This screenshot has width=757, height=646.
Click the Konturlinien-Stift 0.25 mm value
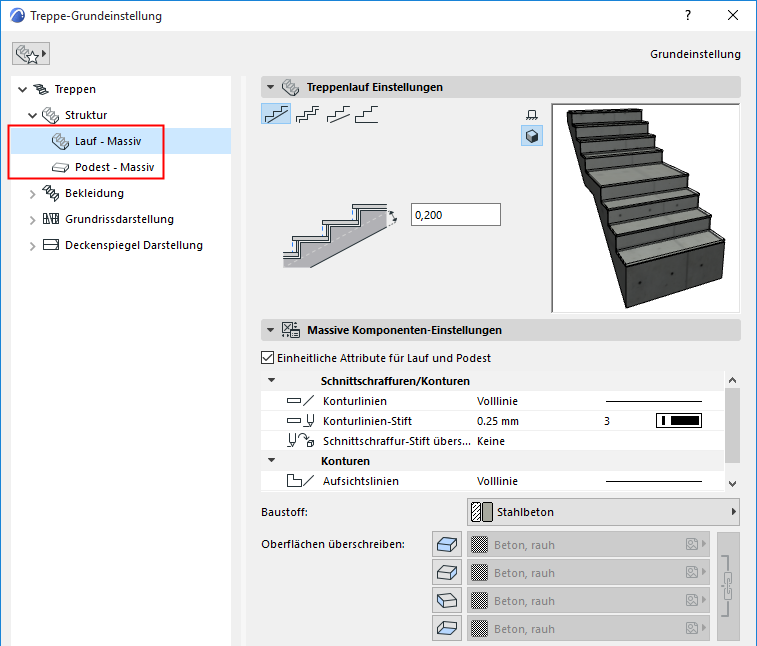[498, 421]
